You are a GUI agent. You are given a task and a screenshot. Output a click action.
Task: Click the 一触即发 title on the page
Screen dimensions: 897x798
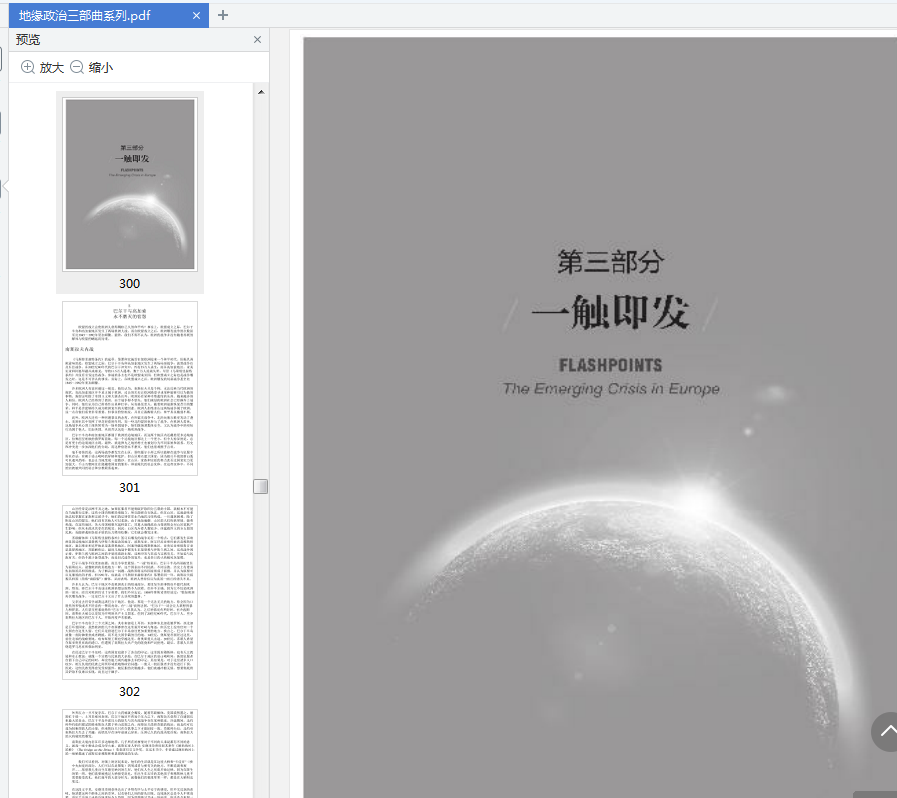(610, 312)
